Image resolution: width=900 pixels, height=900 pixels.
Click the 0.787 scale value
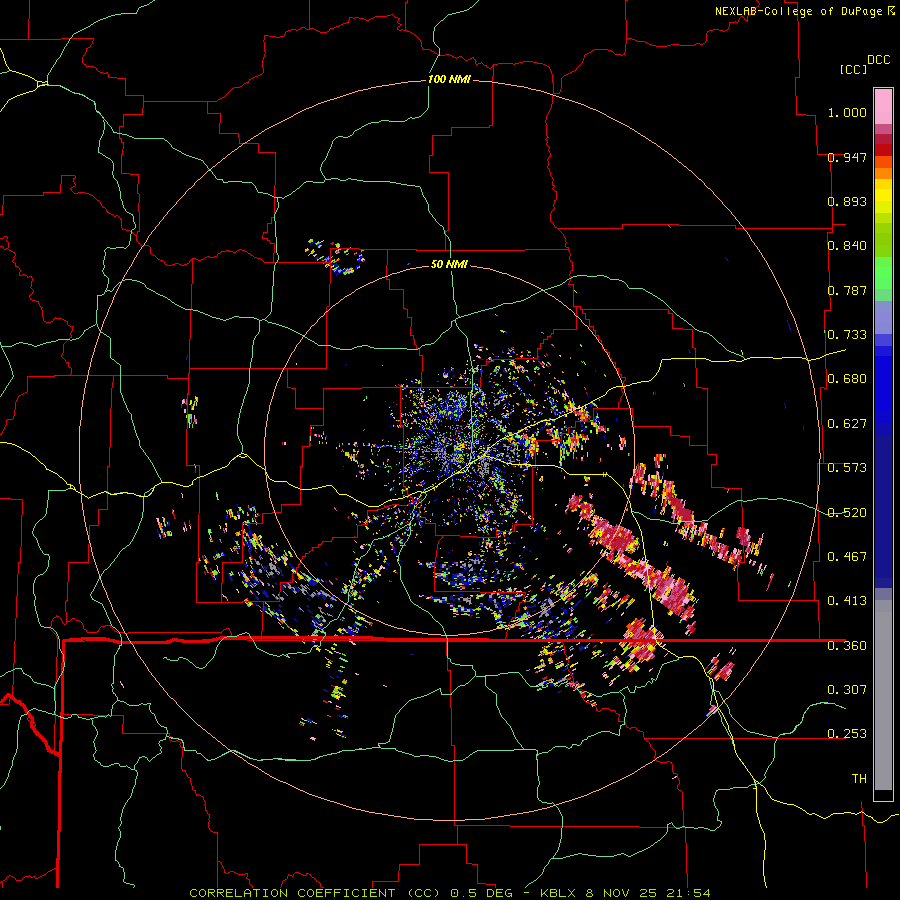click(x=847, y=290)
